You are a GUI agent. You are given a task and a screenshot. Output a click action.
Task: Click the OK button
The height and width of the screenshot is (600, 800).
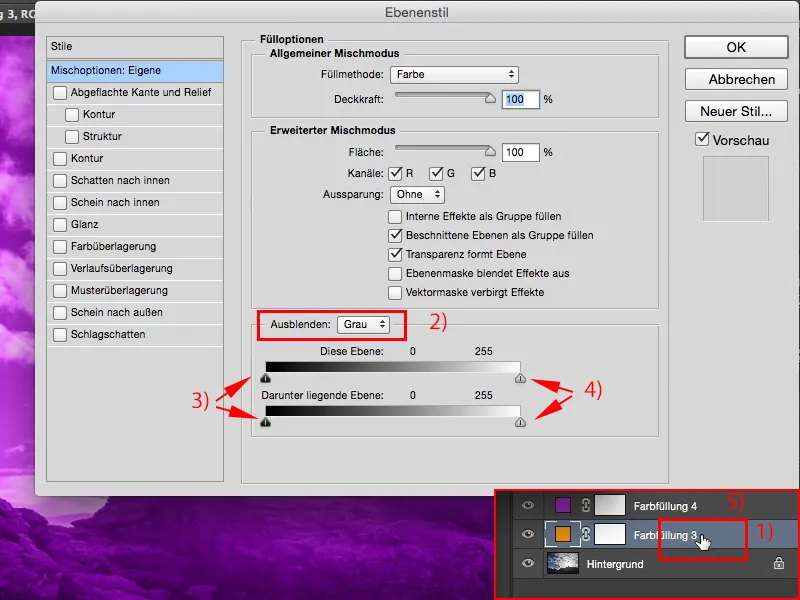[x=736, y=47]
